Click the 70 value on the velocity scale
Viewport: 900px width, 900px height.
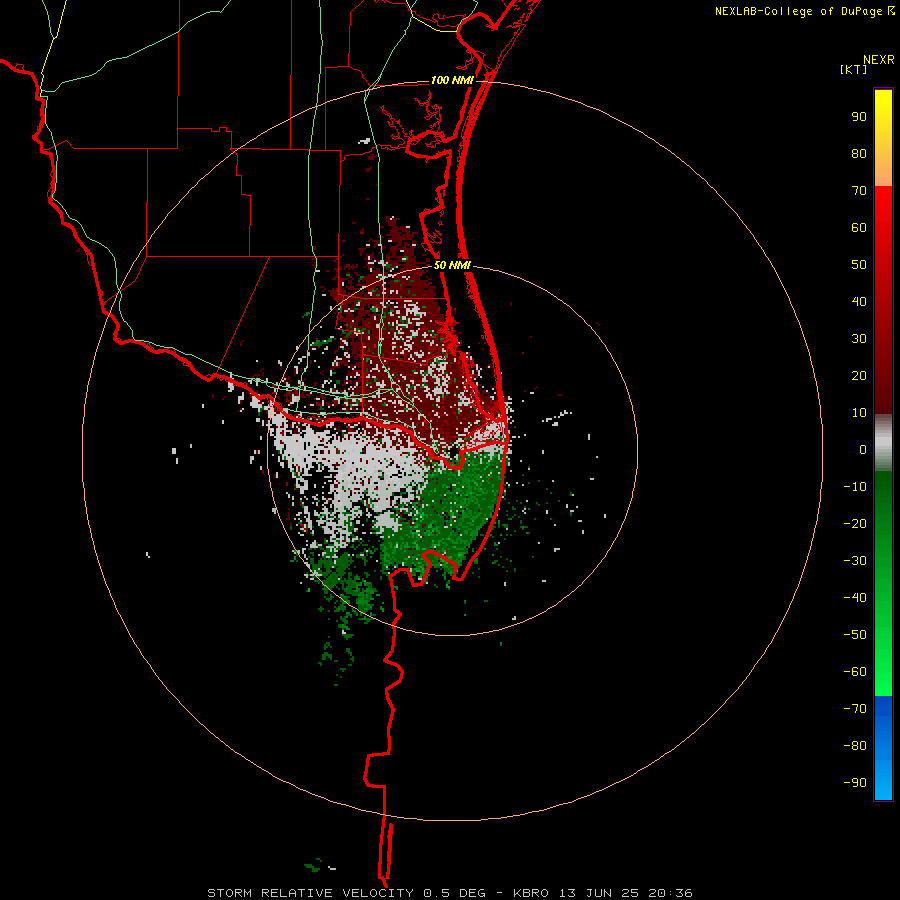(x=859, y=191)
